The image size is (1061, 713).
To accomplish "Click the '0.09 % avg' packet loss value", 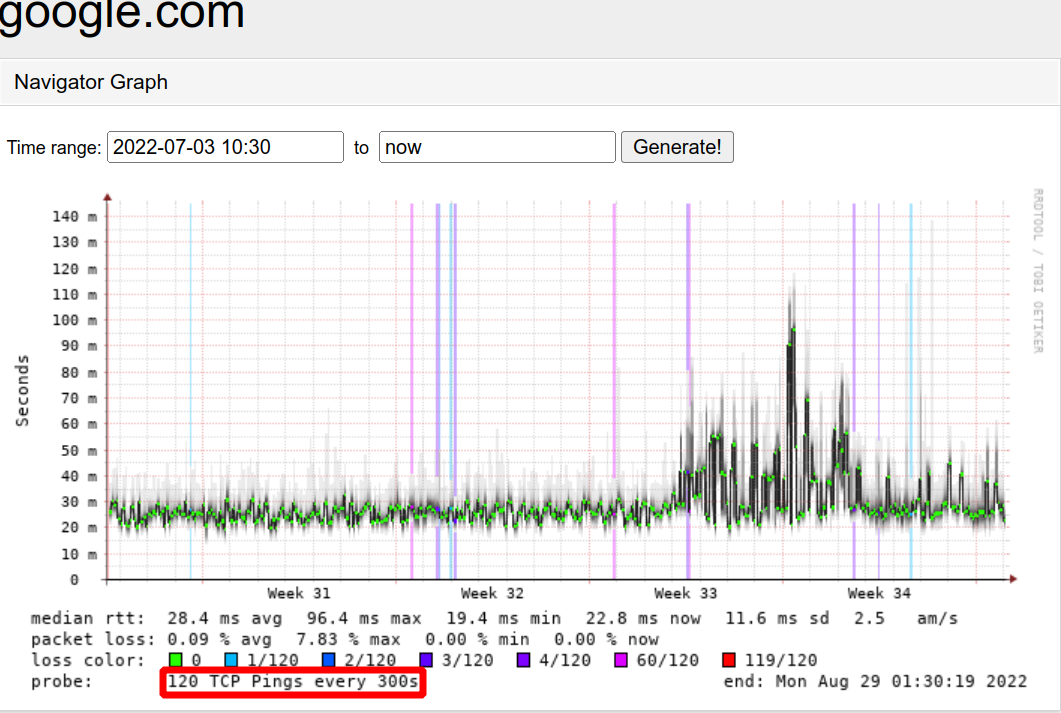I will coord(219,639).
